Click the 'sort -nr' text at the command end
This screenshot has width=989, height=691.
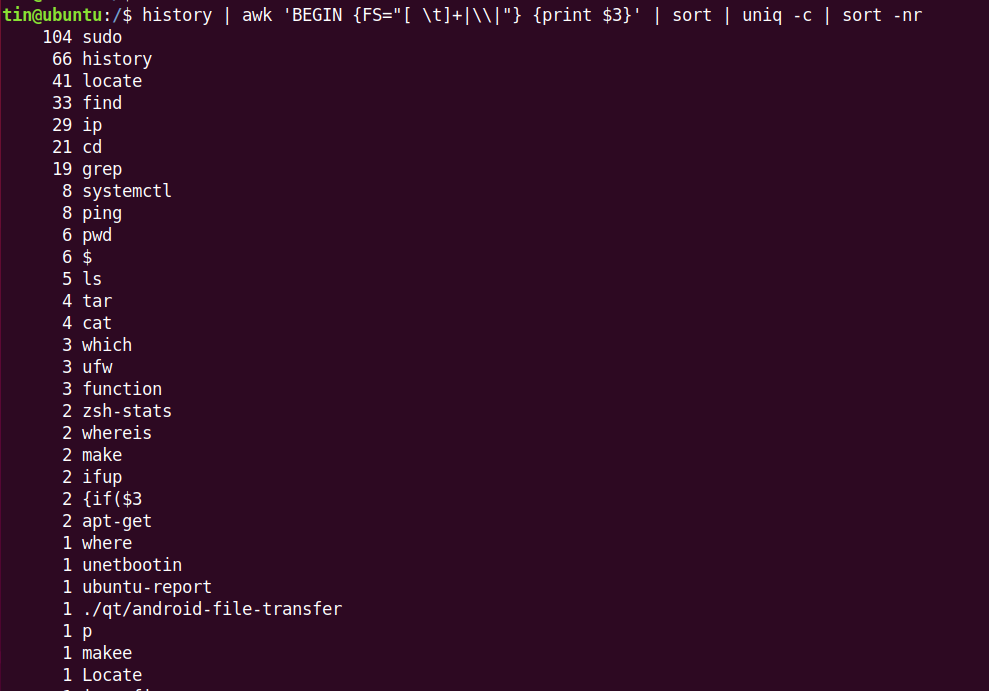tap(882, 15)
